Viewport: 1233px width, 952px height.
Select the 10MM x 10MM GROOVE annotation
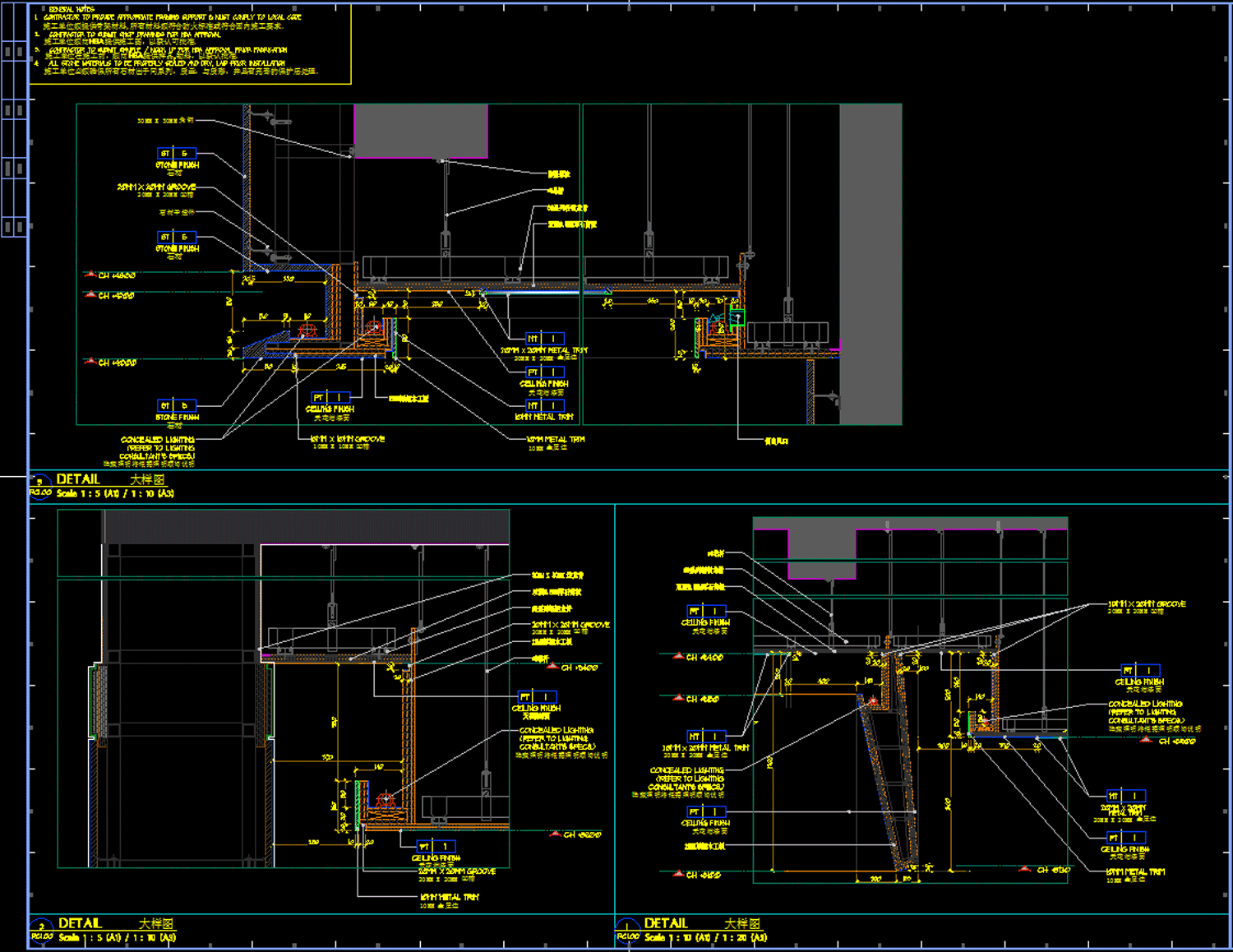(x=349, y=441)
